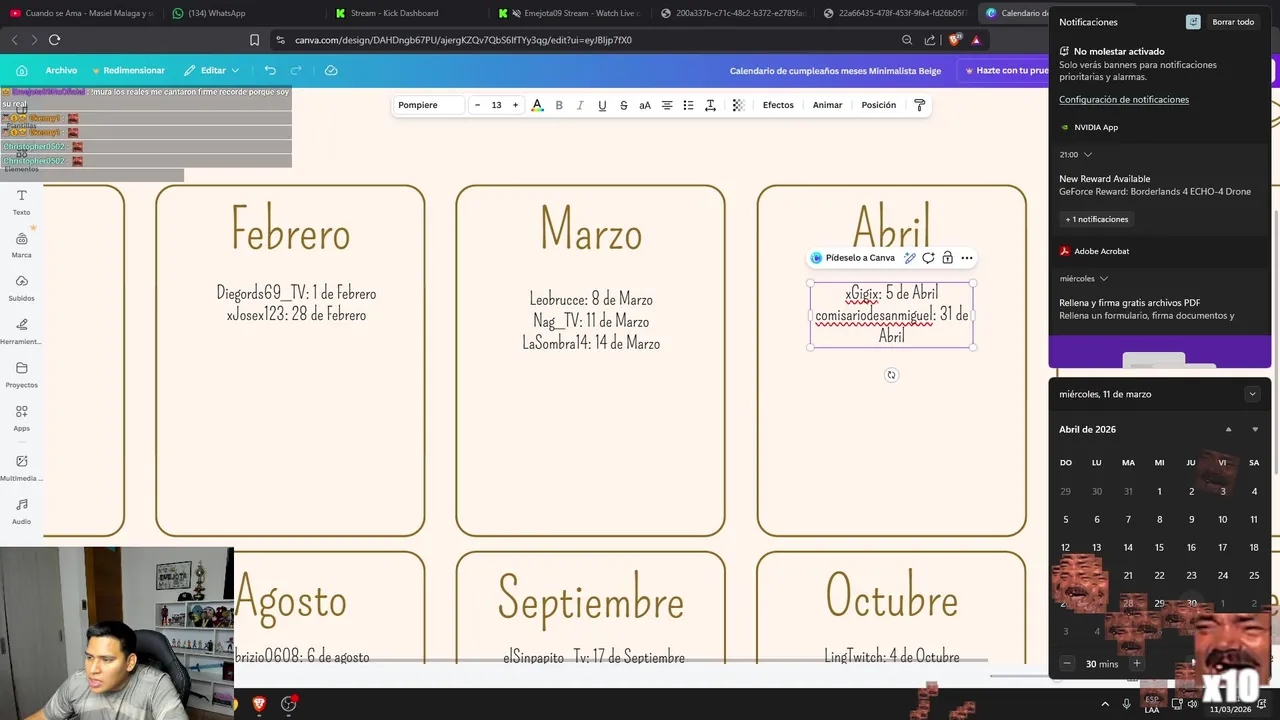Open the Audio sidebar panel
The width and height of the screenshot is (1280, 720).
tap(21, 511)
